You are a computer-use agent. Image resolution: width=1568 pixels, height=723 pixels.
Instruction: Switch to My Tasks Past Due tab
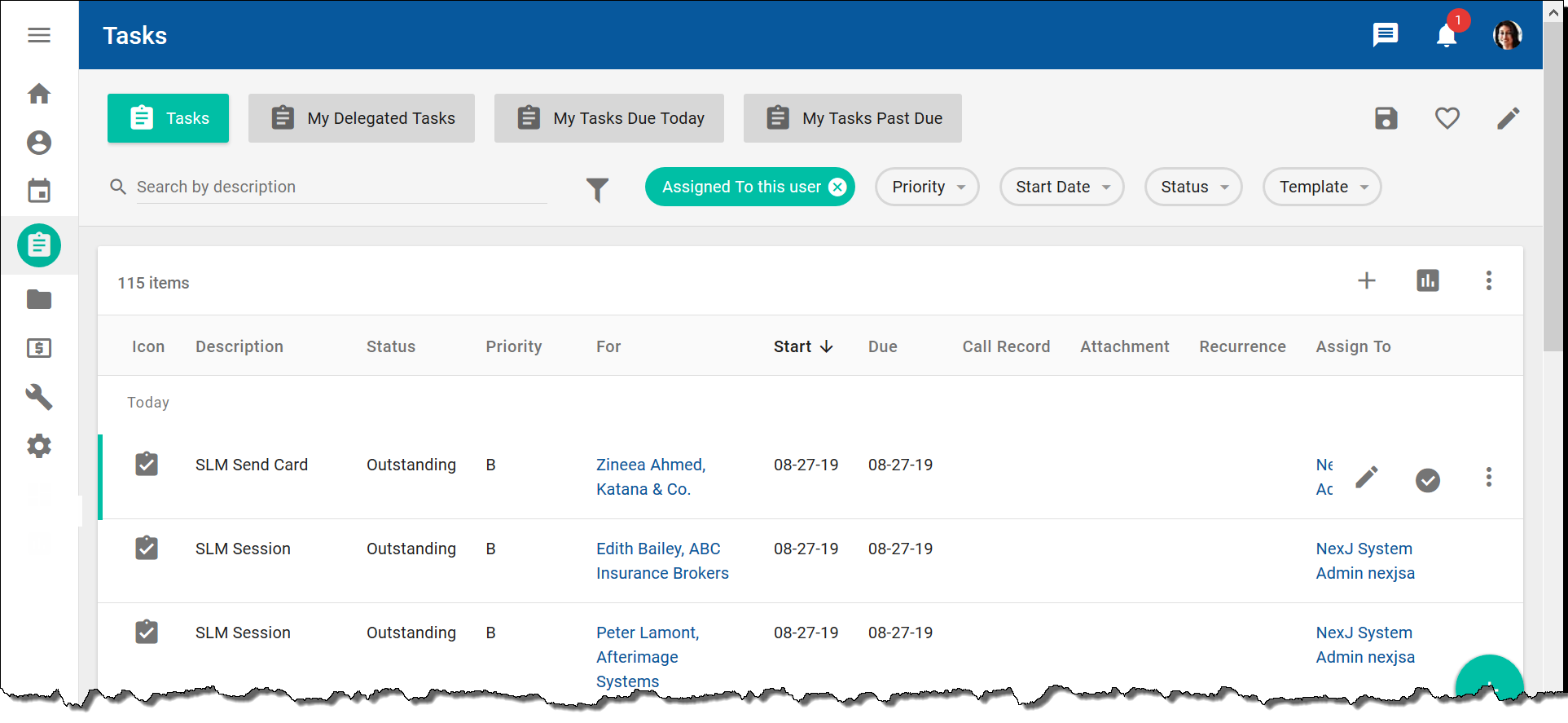(852, 118)
